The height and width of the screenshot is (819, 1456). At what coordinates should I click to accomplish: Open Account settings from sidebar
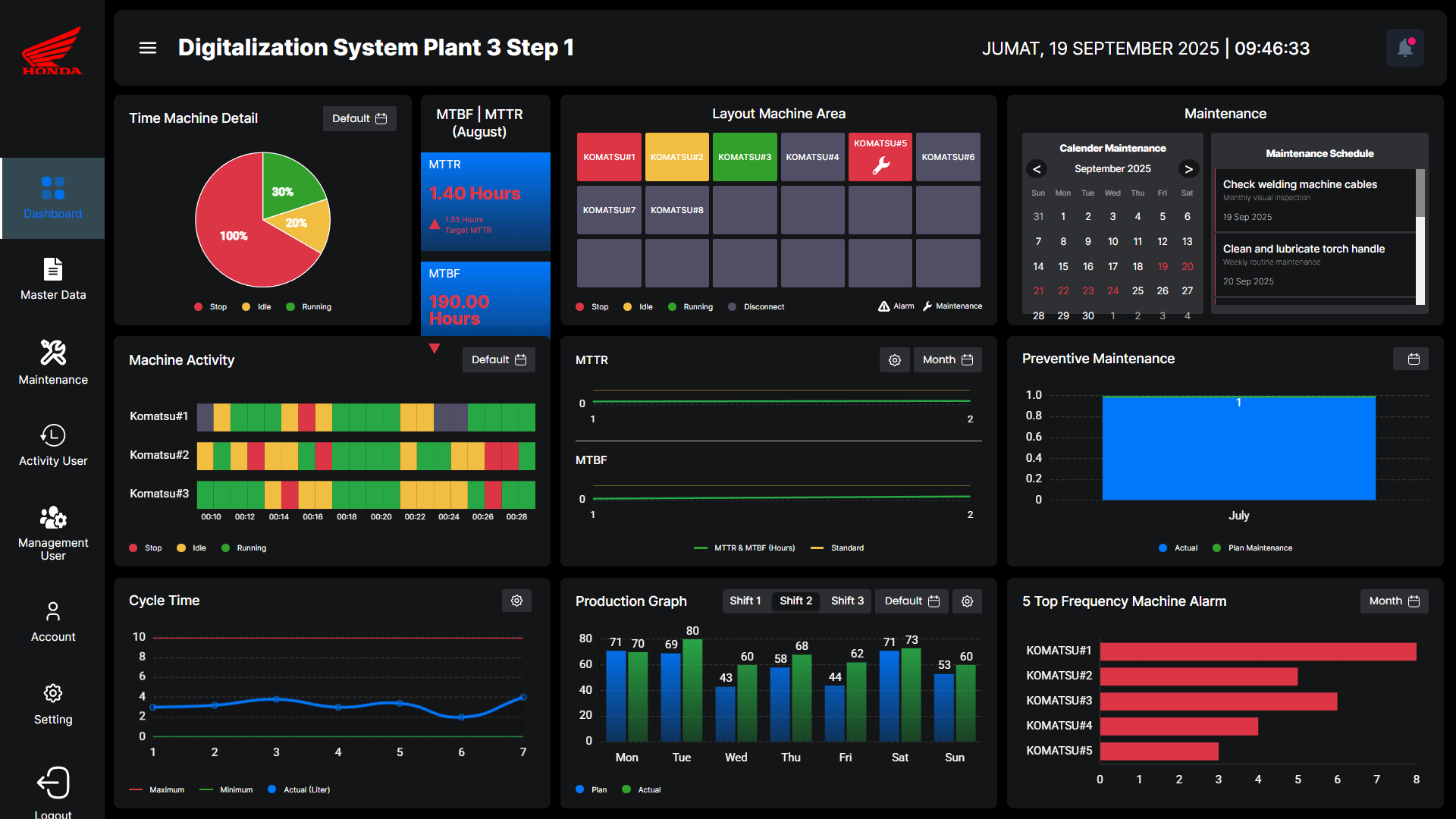[52, 621]
